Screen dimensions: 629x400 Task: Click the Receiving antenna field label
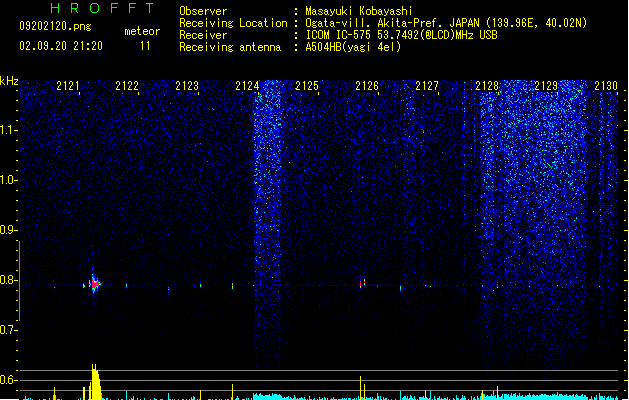(x=230, y=47)
